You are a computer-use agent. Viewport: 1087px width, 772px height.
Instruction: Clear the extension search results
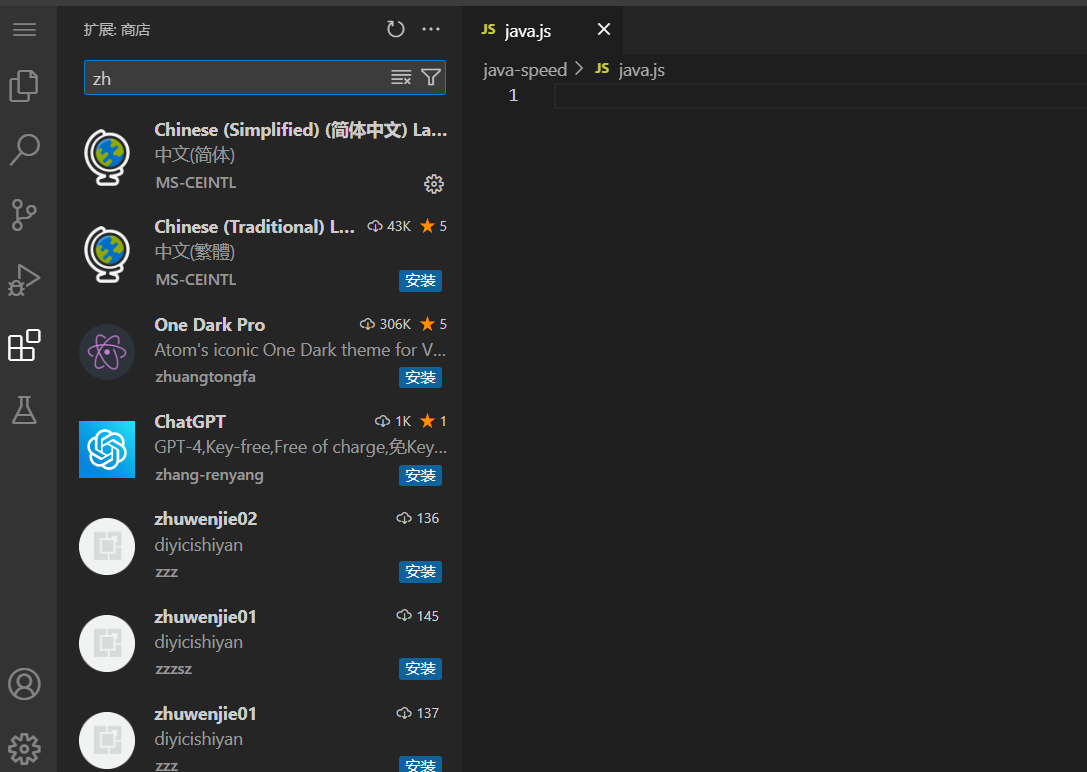coord(401,77)
